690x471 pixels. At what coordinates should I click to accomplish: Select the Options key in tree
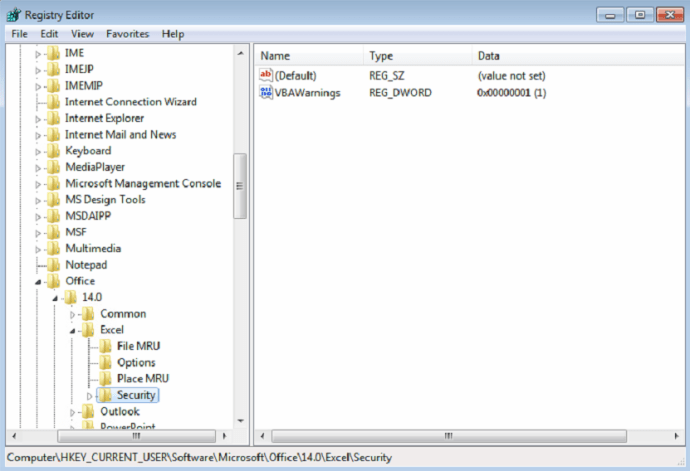pos(136,363)
